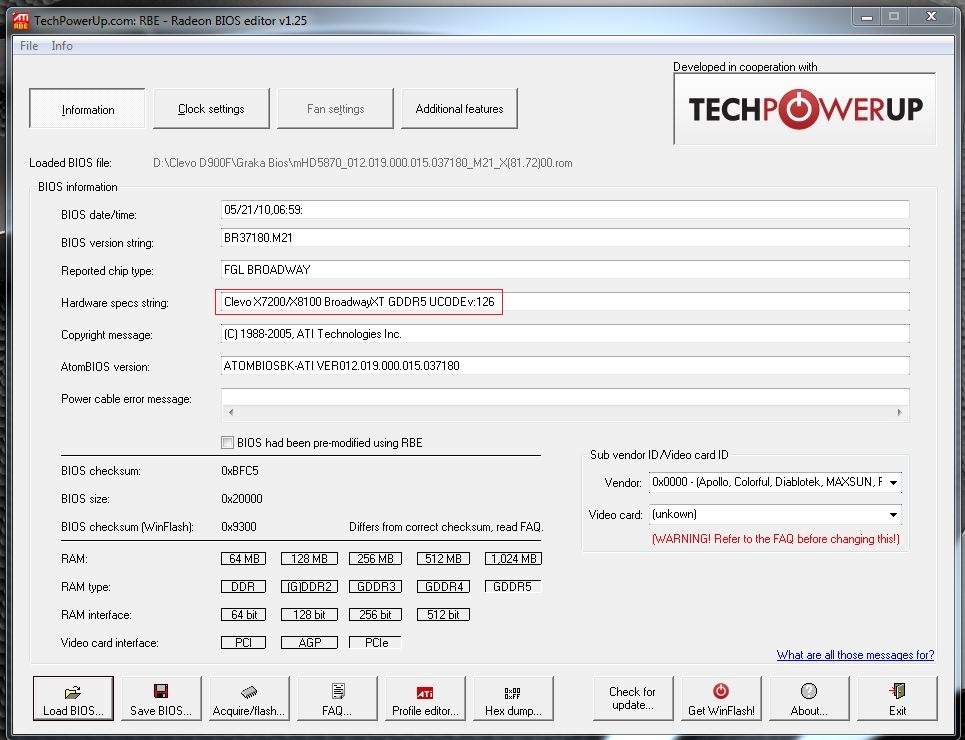This screenshot has width=965, height=740.
Task: Click the WinFlash checksum value 0x9300
Action: [x=239, y=527]
